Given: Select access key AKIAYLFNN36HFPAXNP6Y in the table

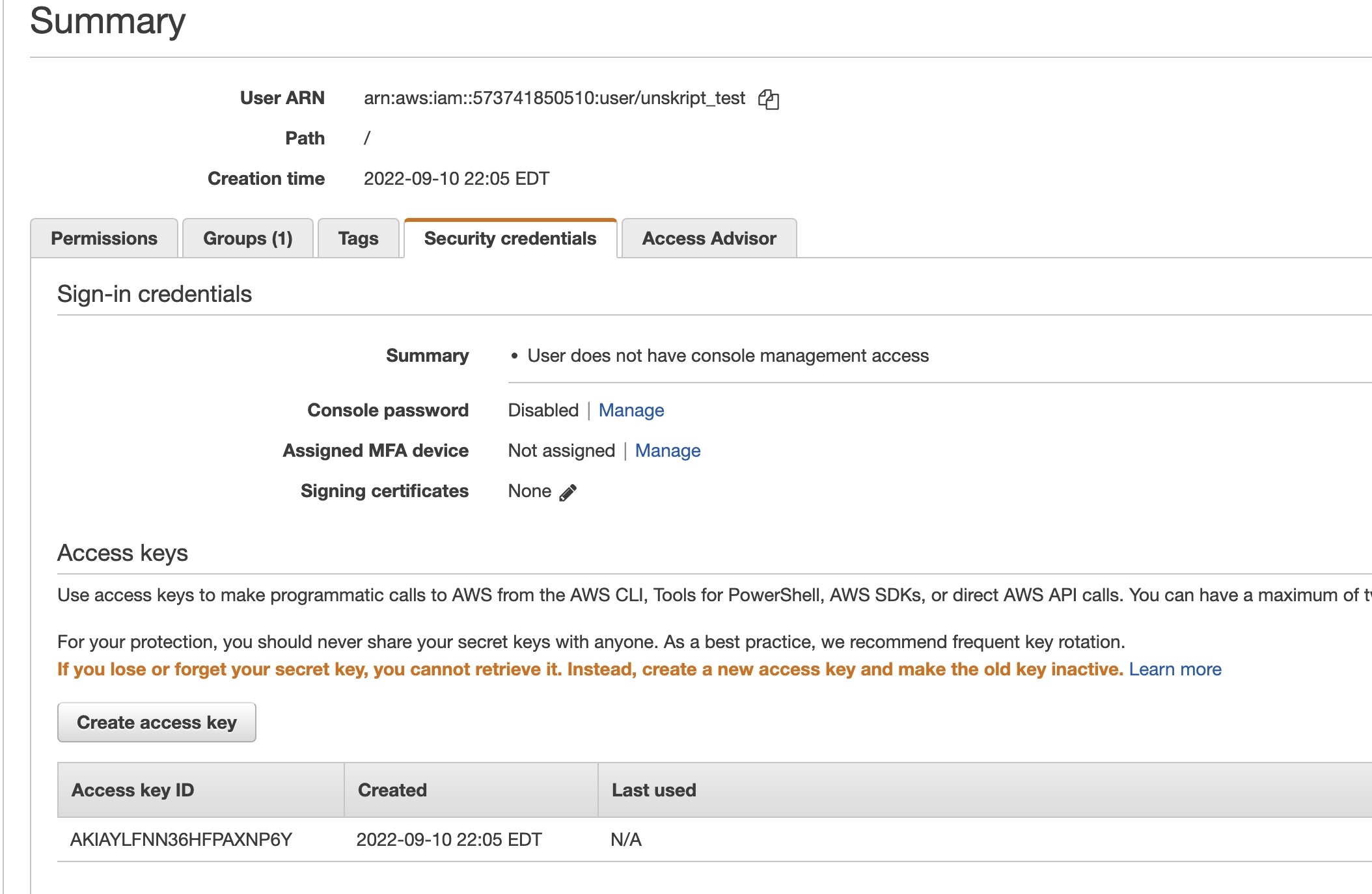Looking at the screenshot, I should coord(181,840).
